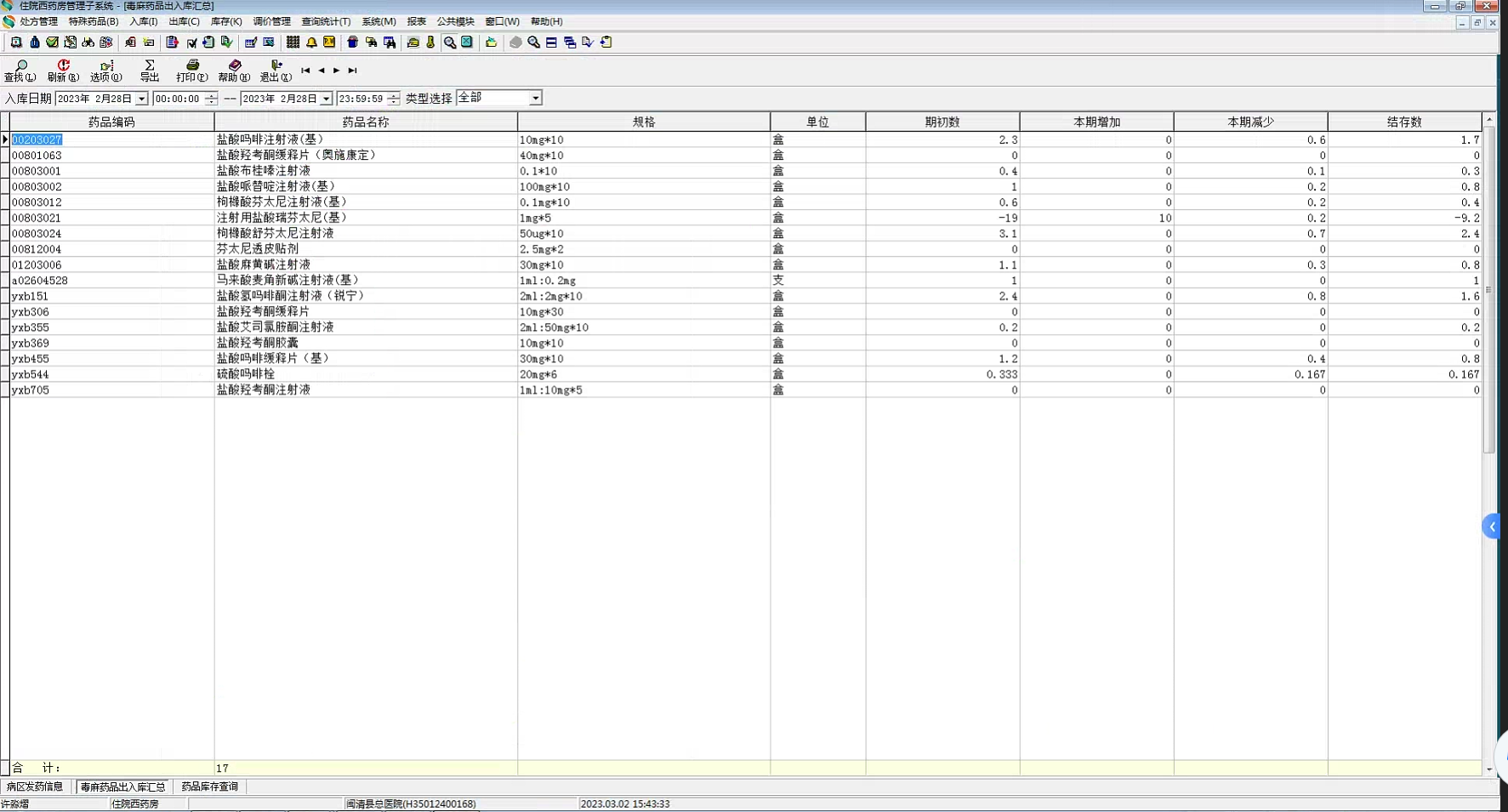Open the 库存(K) menu
Screen dimensions: 1508x812
pyautogui.click(x=226, y=21)
